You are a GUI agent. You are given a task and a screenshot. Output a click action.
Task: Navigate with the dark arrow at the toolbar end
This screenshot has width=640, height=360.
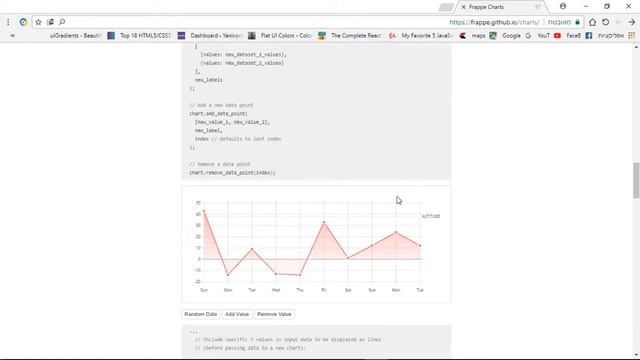pos(632,22)
